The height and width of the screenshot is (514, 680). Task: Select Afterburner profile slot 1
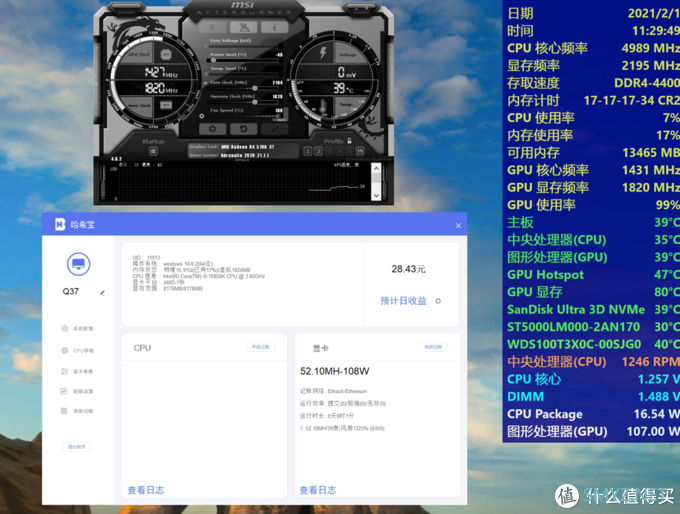307,151
